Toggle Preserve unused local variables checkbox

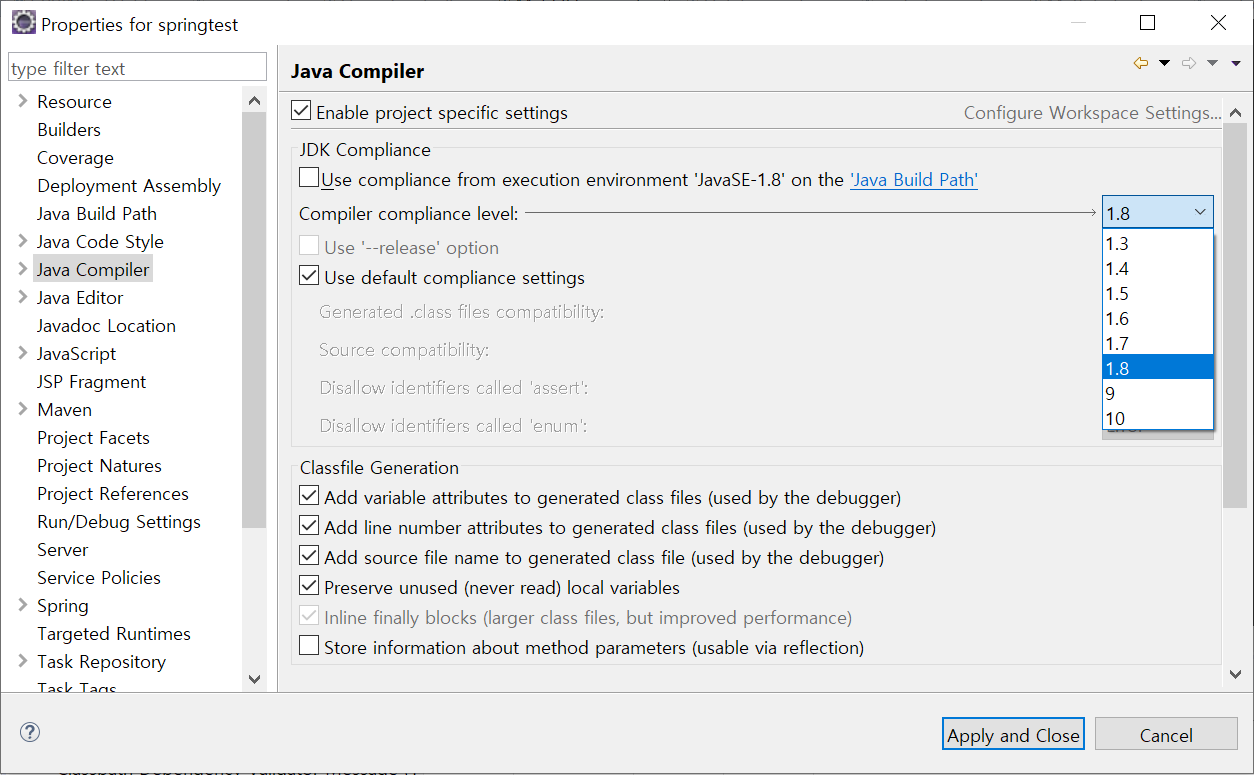(309, 586)
